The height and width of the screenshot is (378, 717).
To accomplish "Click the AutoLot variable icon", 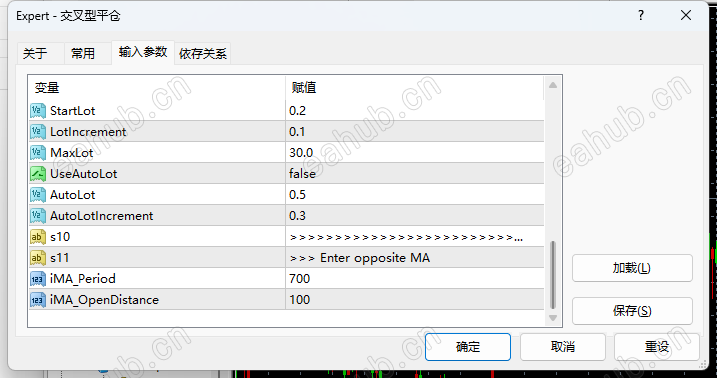I will (38, 195).
